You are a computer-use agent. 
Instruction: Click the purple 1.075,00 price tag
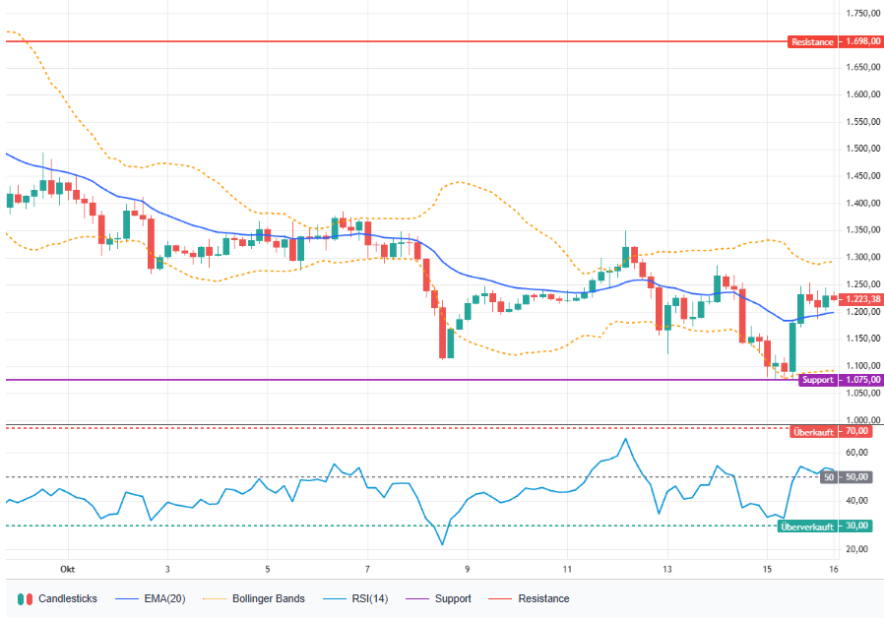tap(863, 380)
